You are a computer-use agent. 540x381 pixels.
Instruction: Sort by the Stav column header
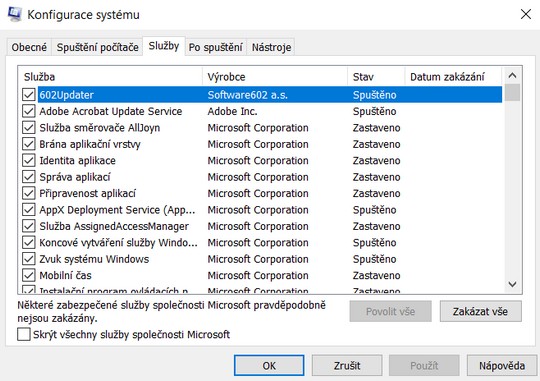[x=376, y=76]
